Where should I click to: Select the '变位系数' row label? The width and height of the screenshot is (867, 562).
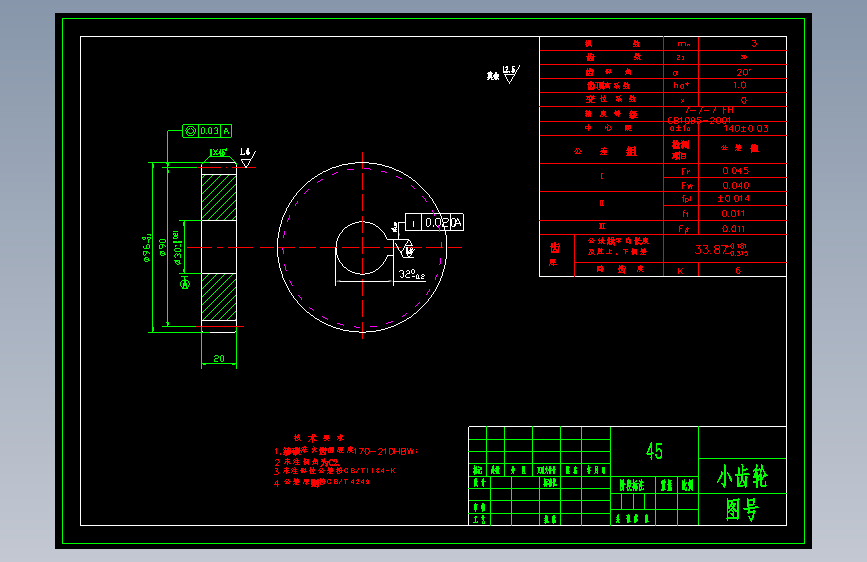tap(611, 99)
